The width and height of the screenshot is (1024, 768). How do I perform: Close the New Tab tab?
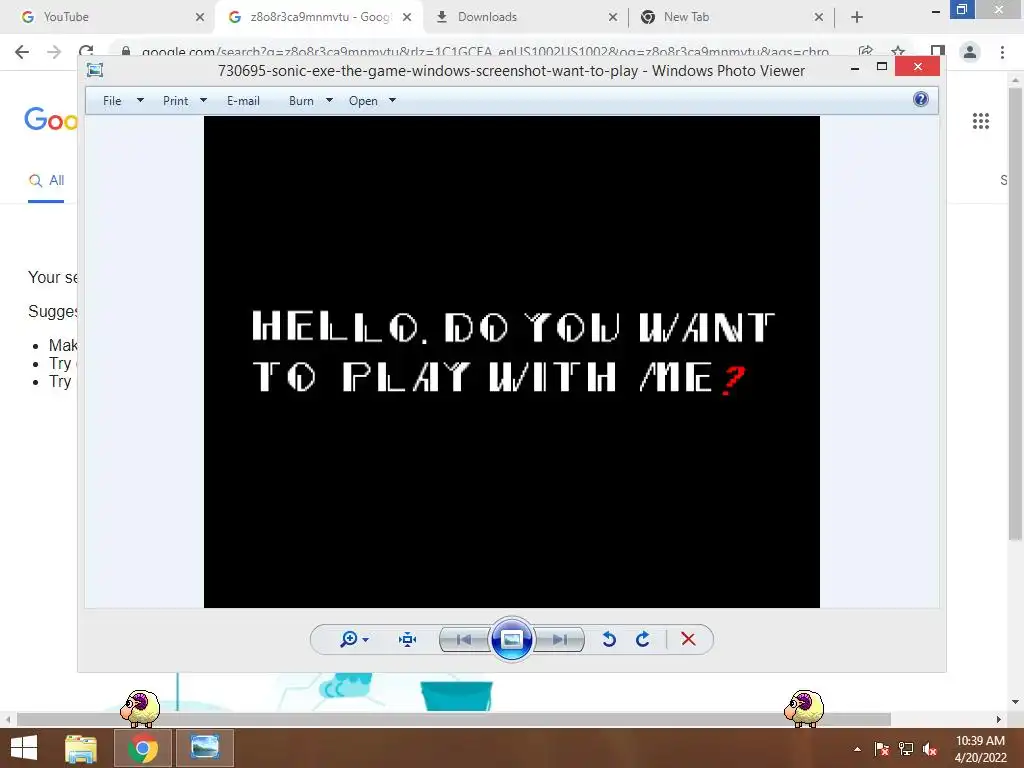[x=819, y=17]
